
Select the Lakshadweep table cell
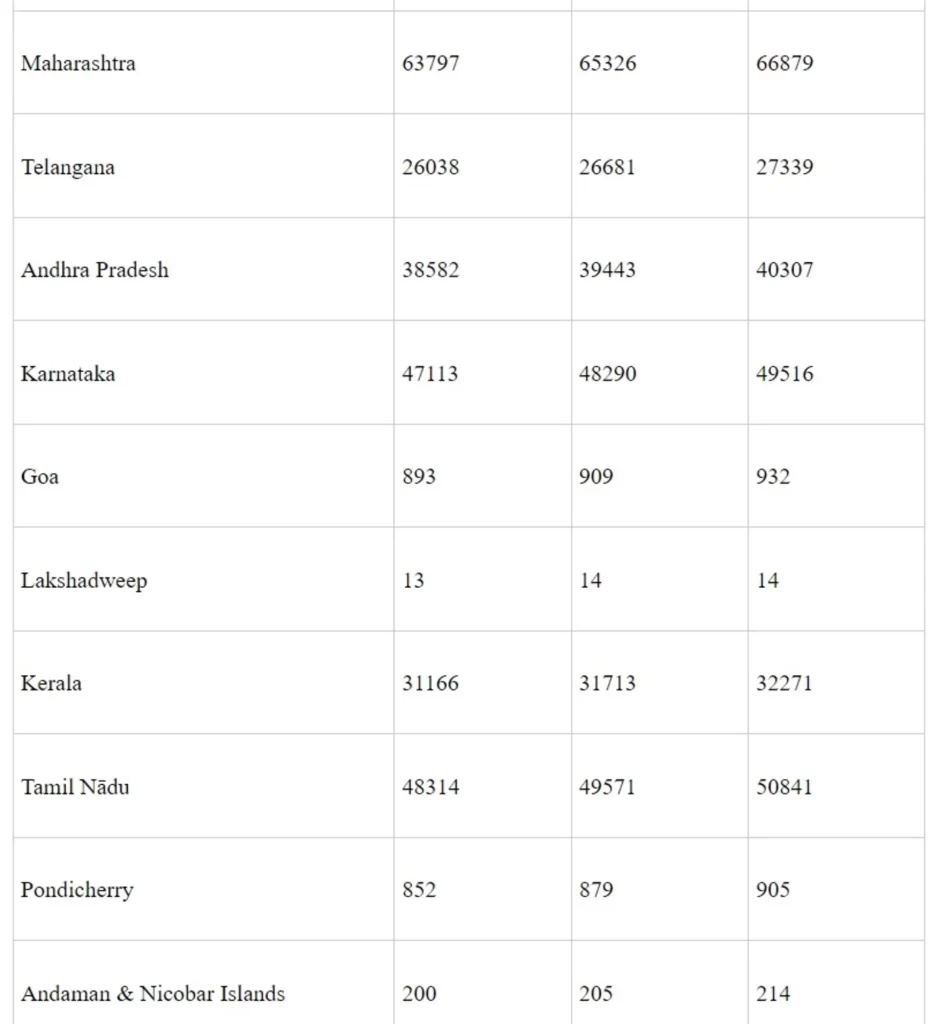coord(84,581)
